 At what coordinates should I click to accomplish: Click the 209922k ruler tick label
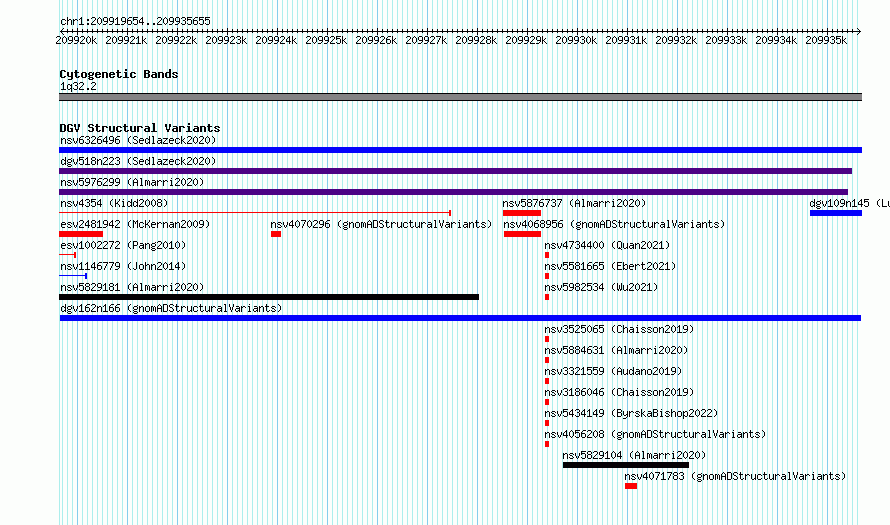click(176, 40)
